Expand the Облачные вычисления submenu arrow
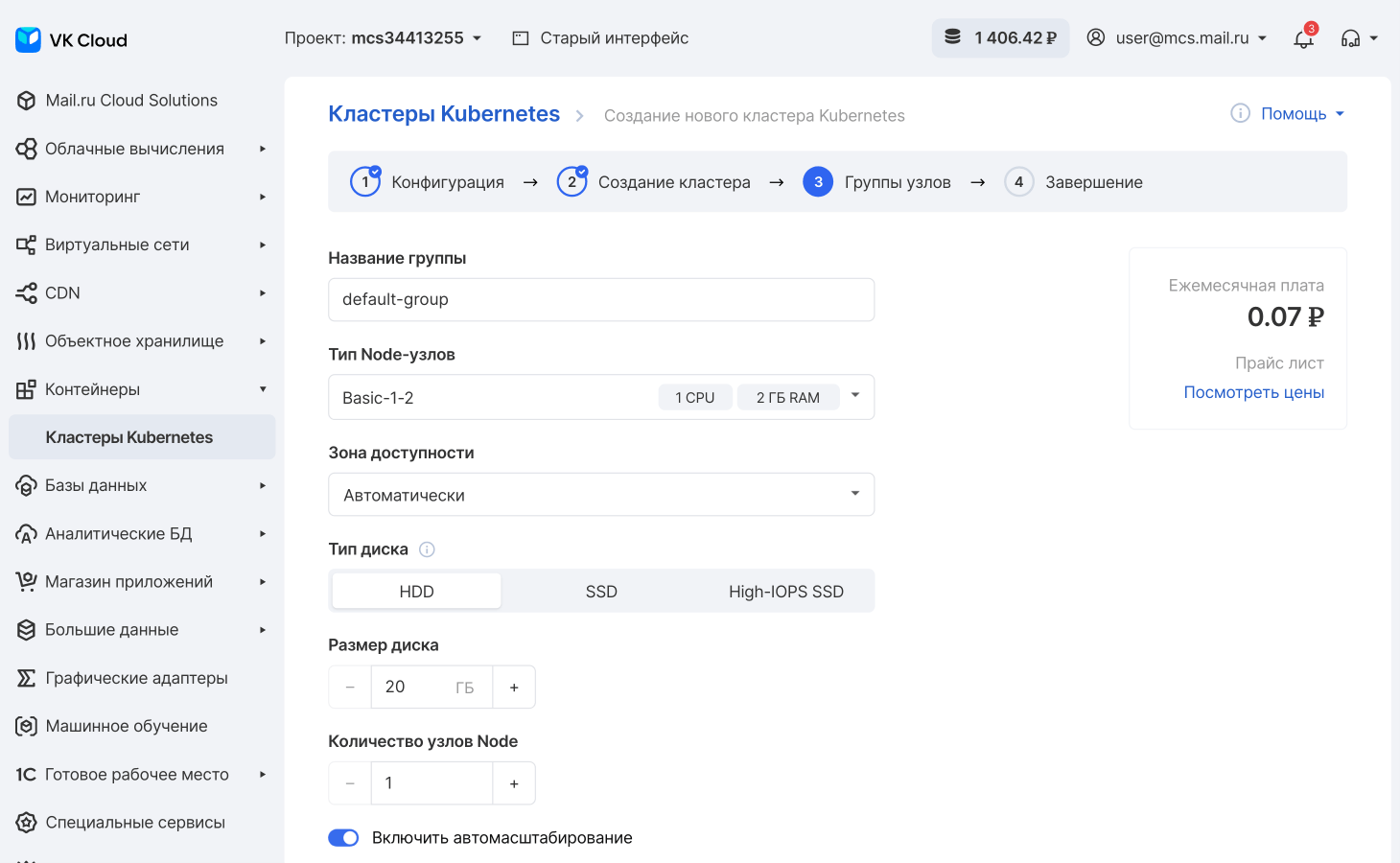 click(263, 149)
